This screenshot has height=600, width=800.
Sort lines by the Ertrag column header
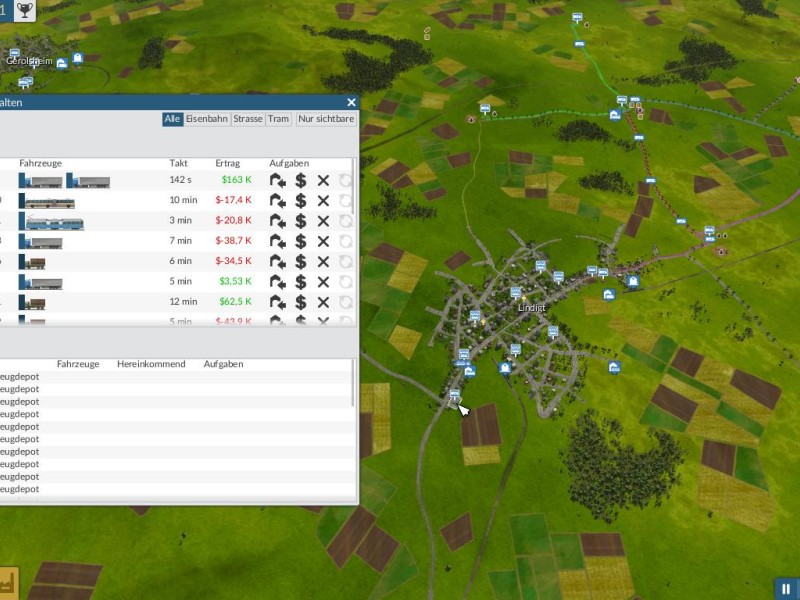(x=228, y=163)
